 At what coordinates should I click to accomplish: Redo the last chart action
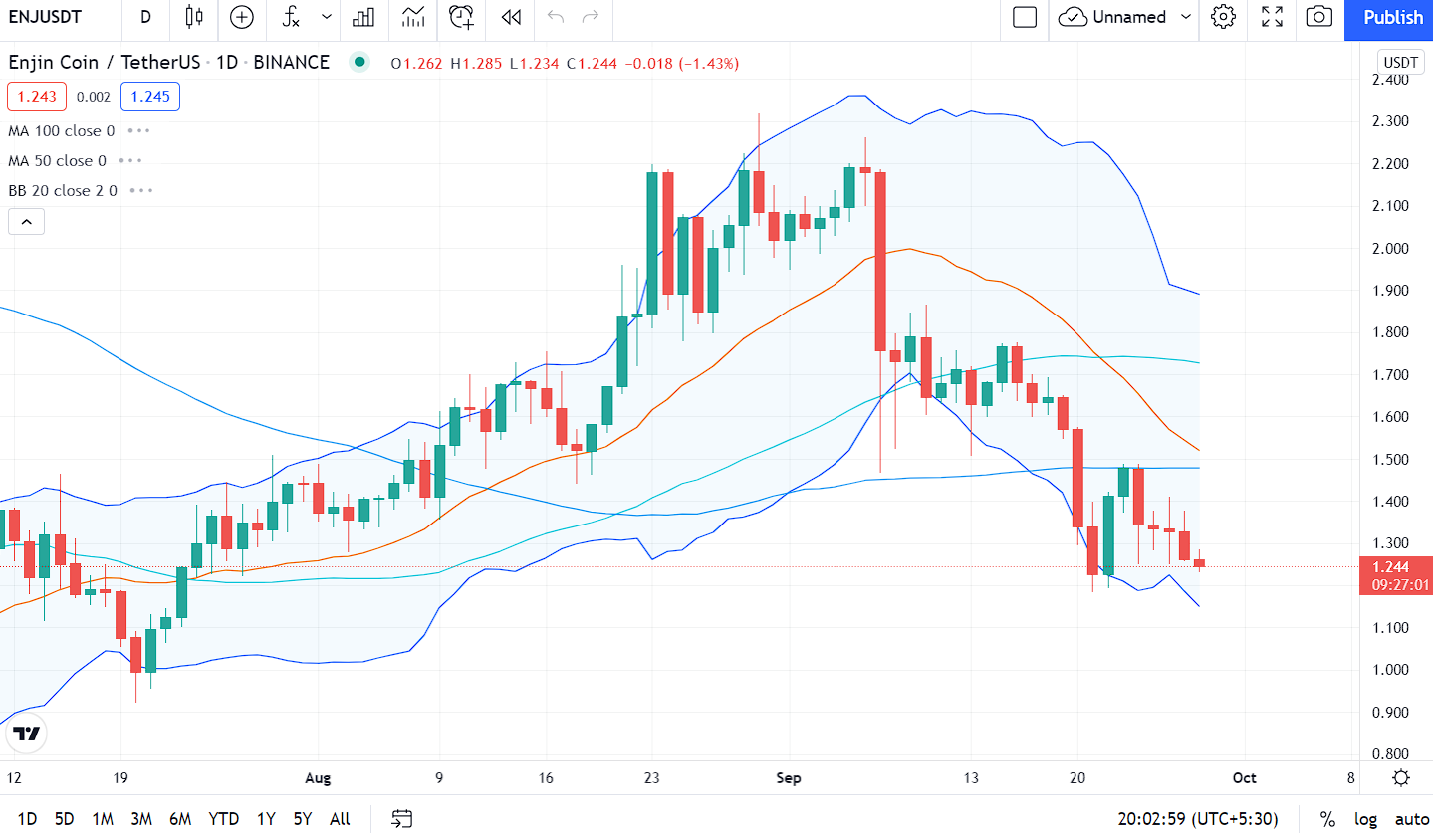coord(591,17)
